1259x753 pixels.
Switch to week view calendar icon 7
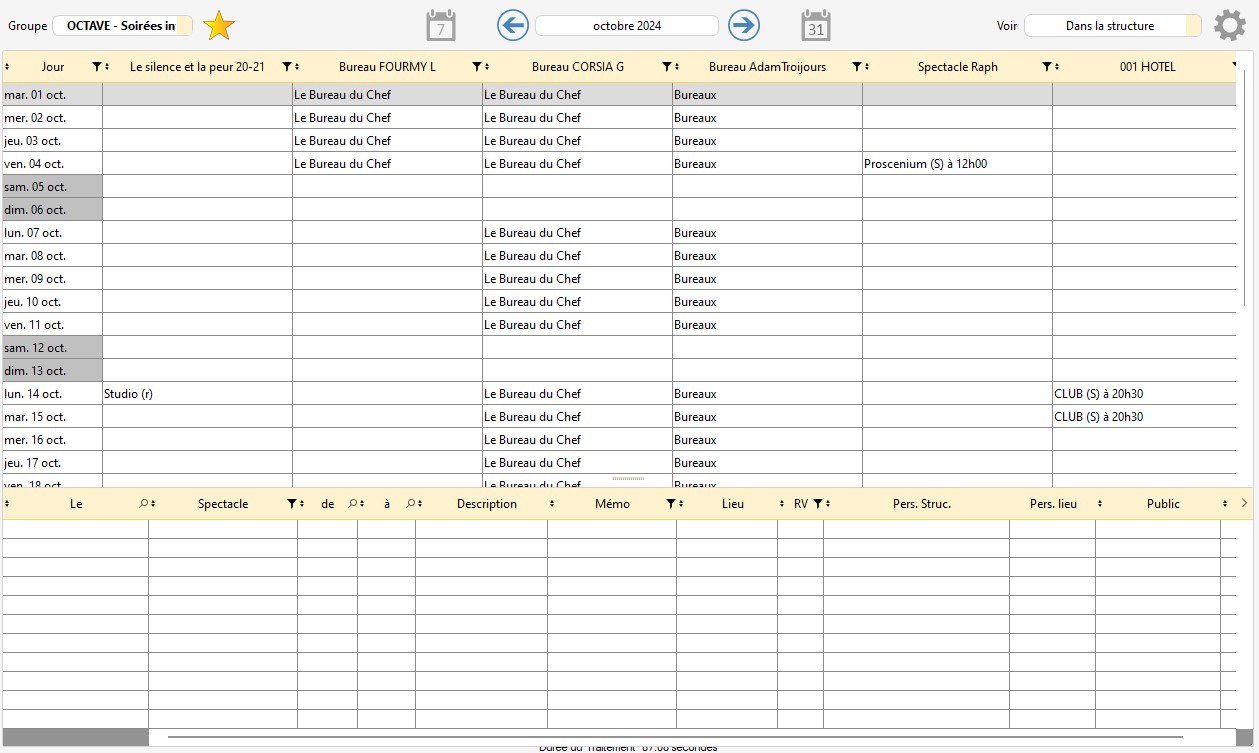[441, 26]
